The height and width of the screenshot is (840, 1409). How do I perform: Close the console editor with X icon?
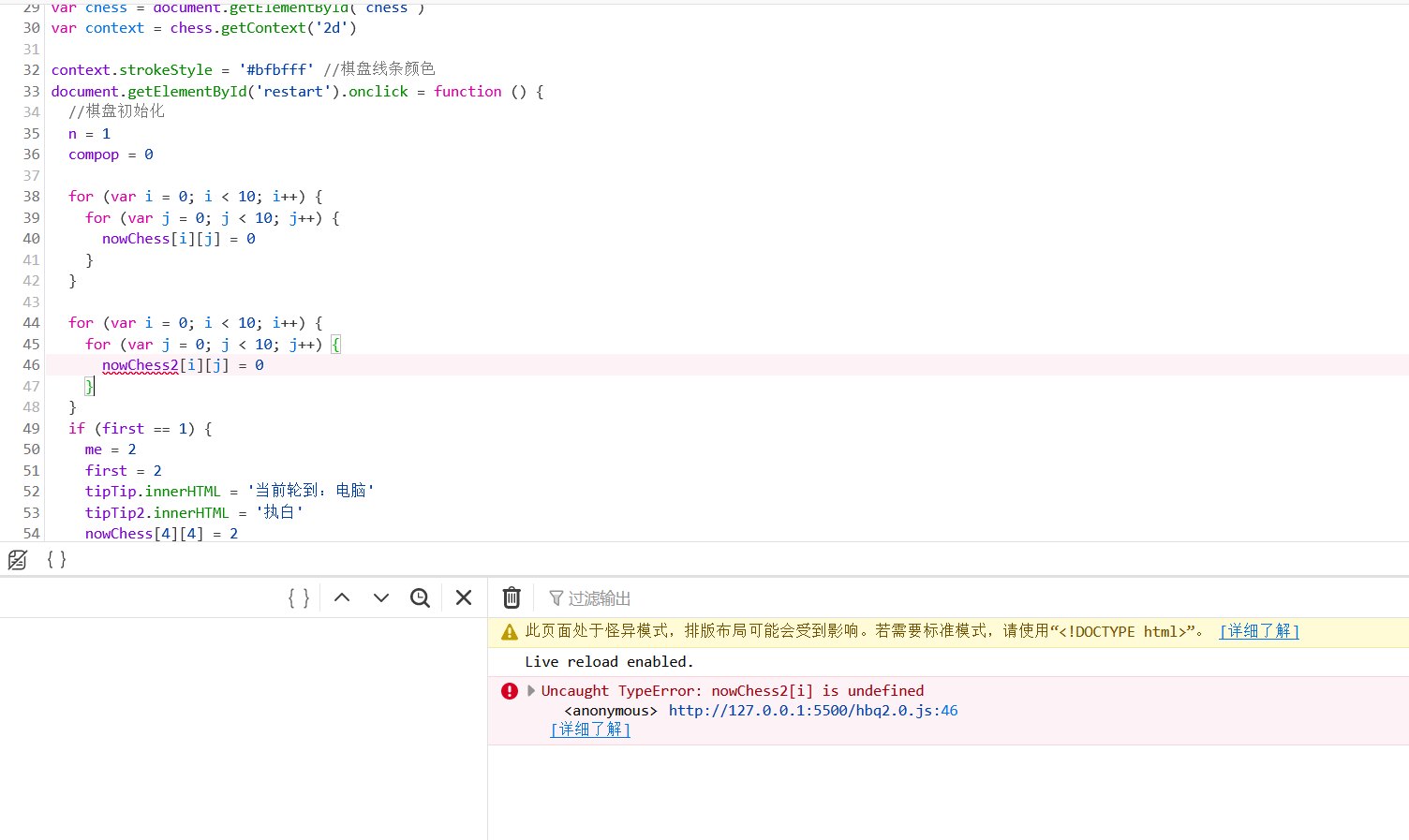coord(464,598)
